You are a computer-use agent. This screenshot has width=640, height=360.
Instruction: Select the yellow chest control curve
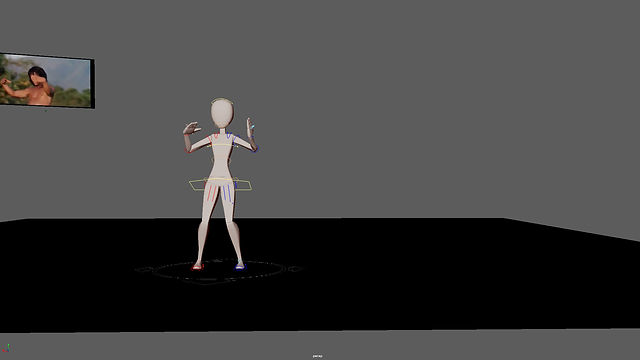[x=222, y=145]
